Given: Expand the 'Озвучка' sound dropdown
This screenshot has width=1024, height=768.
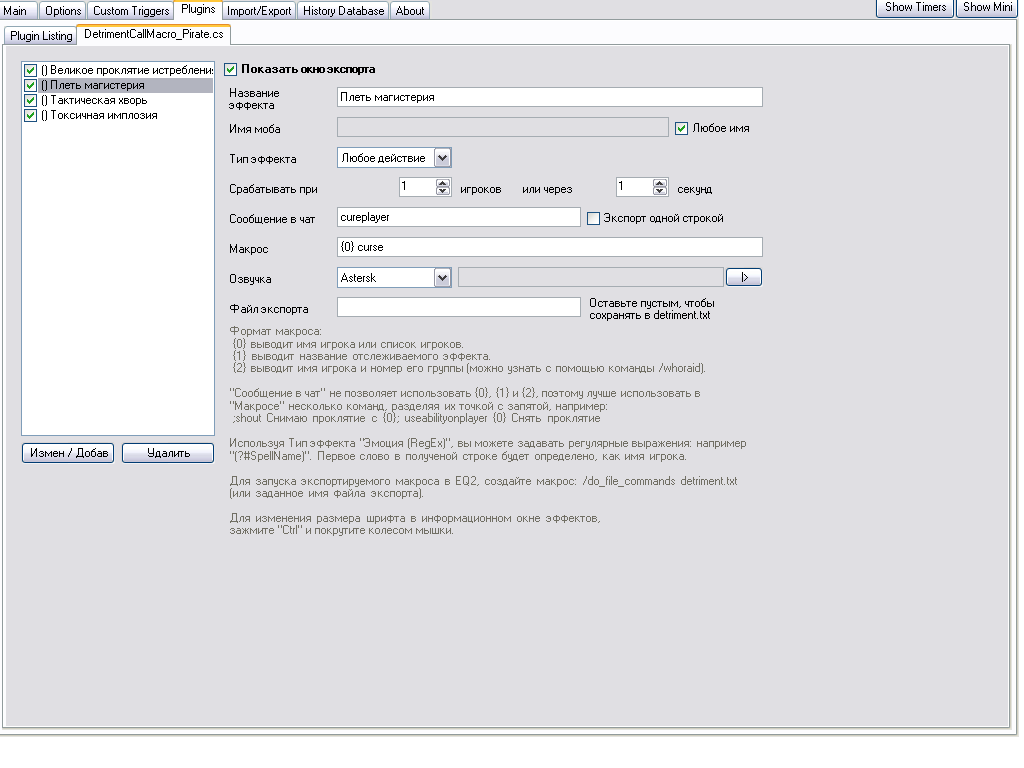Looking at the screenshot, I should [x=443, y=278].
